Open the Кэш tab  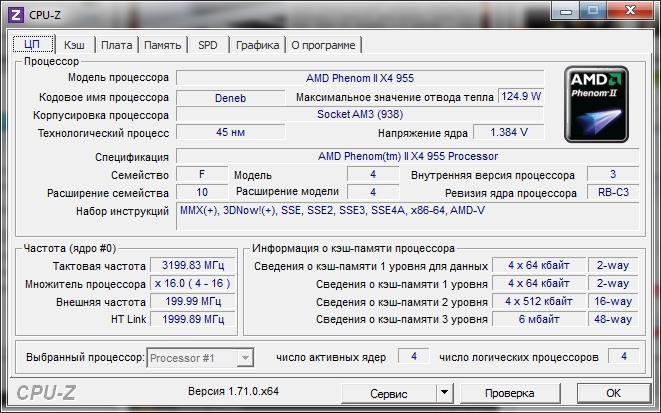pyautogui.click(x=73, y=44)
